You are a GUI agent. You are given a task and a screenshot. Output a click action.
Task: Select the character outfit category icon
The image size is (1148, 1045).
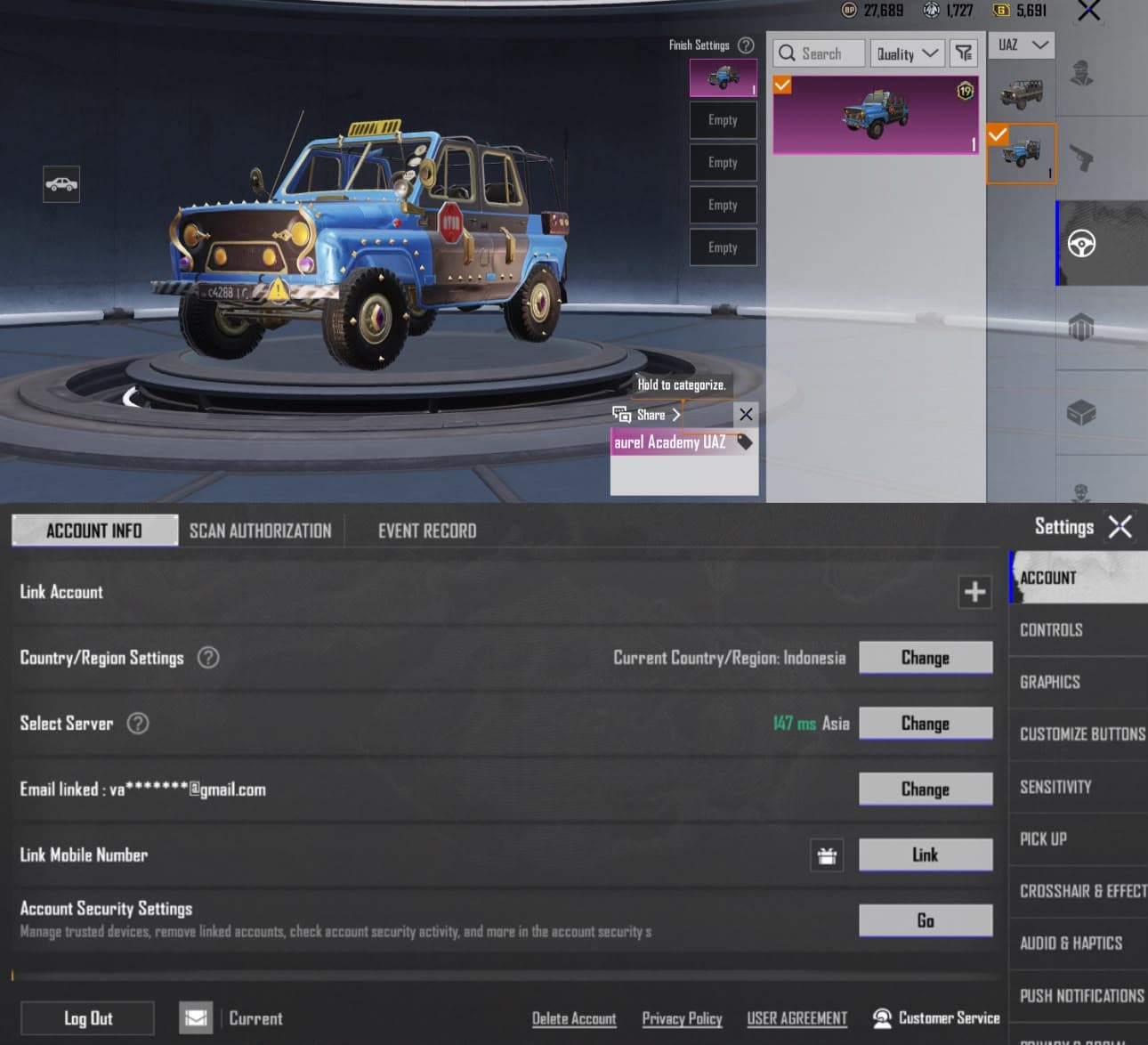click(x=1081, y=74)
